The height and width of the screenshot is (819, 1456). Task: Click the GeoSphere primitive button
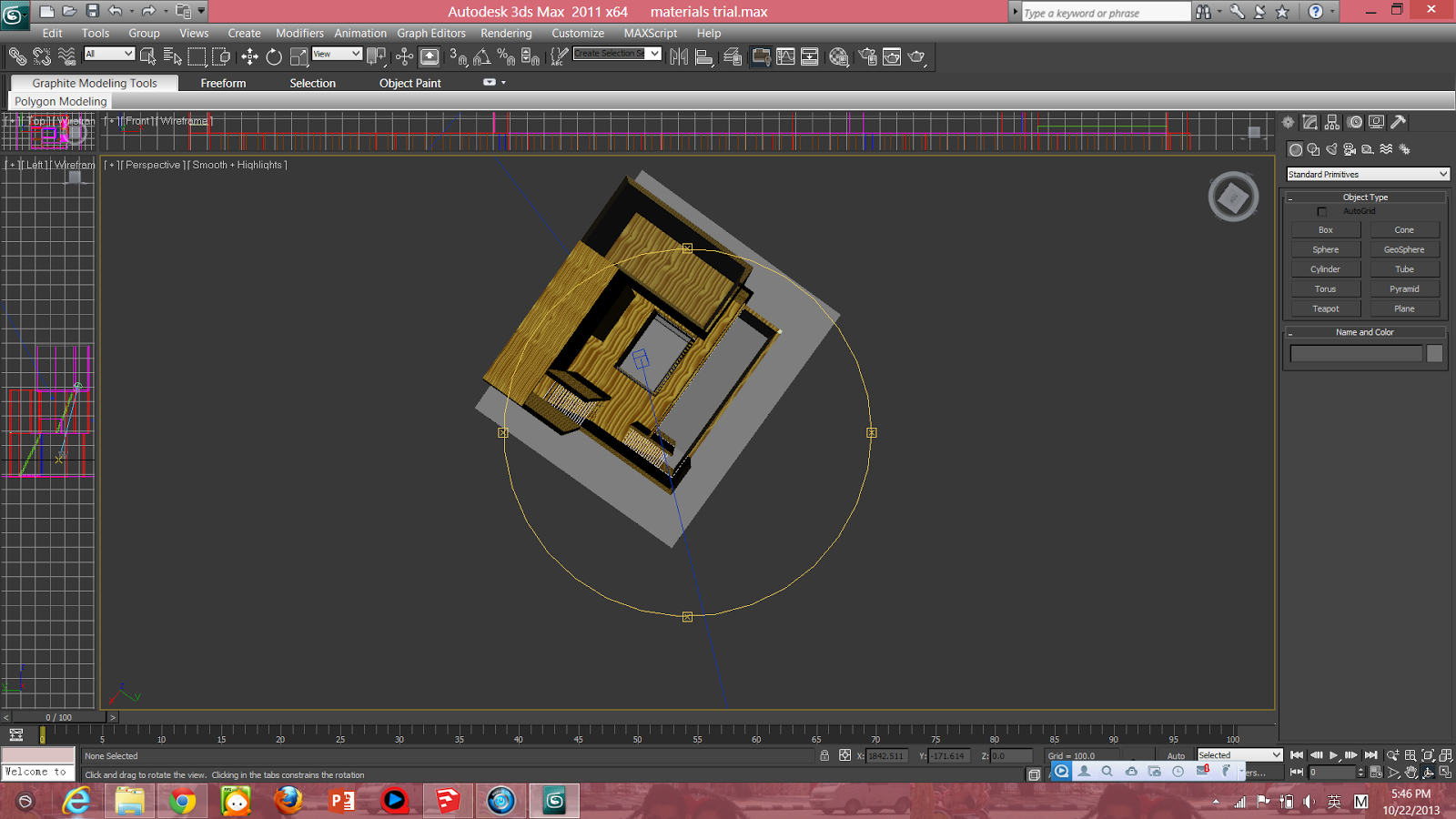pyautogui.click(x=1404, y=249)
